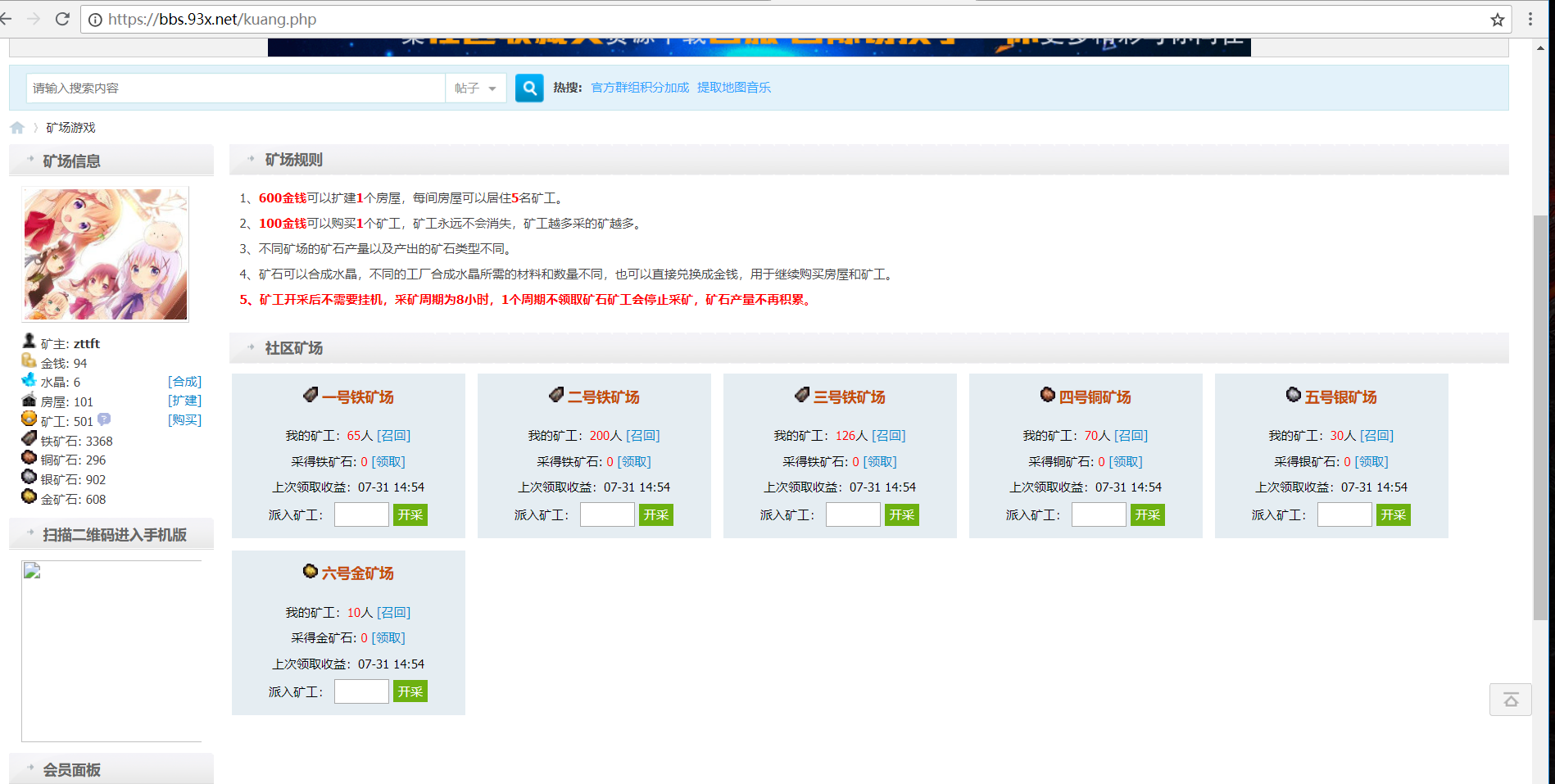1555x784 pixels.
Task: Click the back-to-top icon at bottom right
Action: coord(1512,700)
